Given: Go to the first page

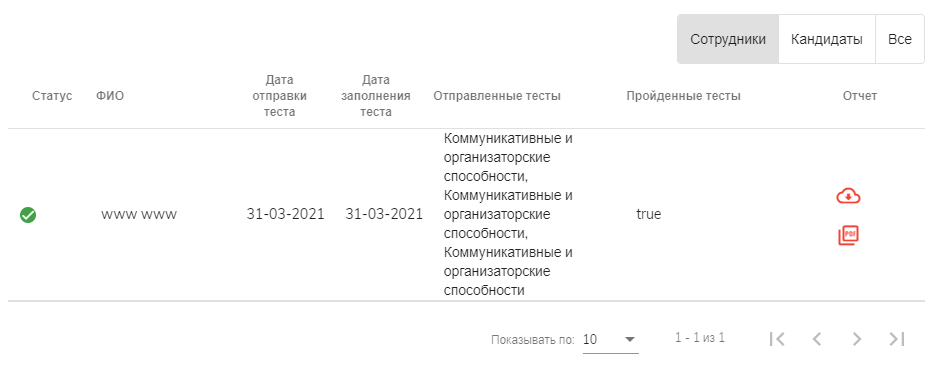Looking at the screenshot, I should tap(777, 339).
